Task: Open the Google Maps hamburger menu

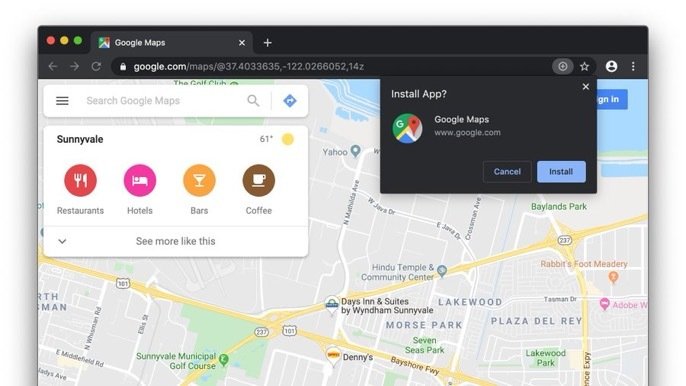Action: click(x=62, y=101)
